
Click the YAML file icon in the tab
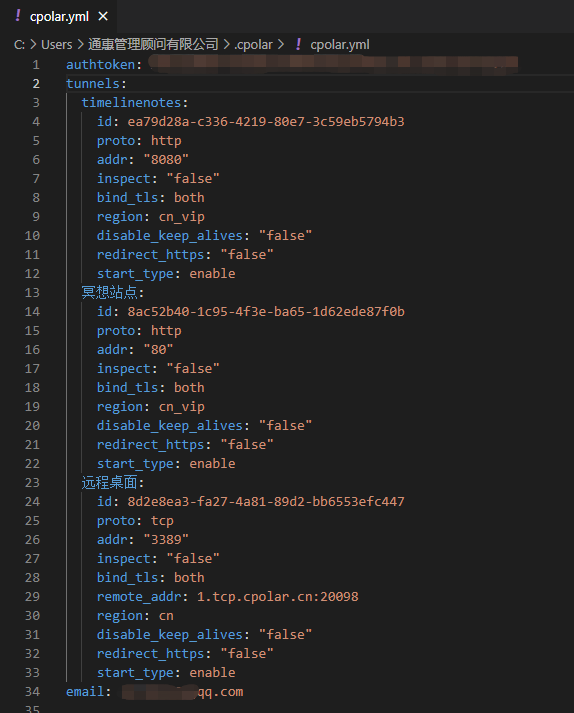(x=18, y=16)
